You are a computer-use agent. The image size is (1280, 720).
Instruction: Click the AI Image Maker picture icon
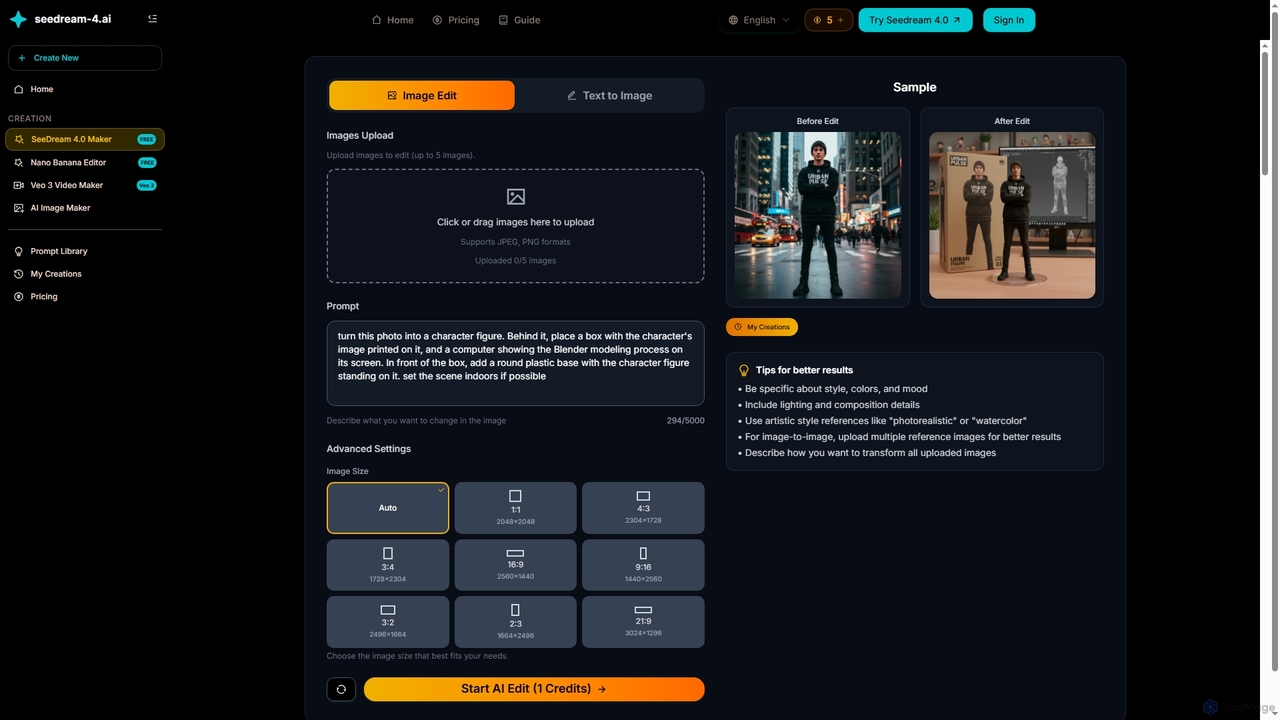[19, 208]
